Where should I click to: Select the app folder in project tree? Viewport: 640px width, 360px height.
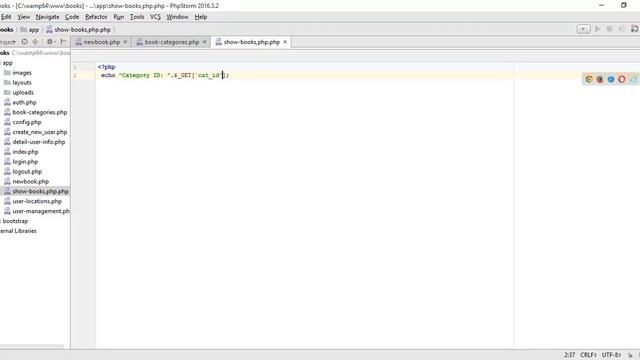click(8, 63)
